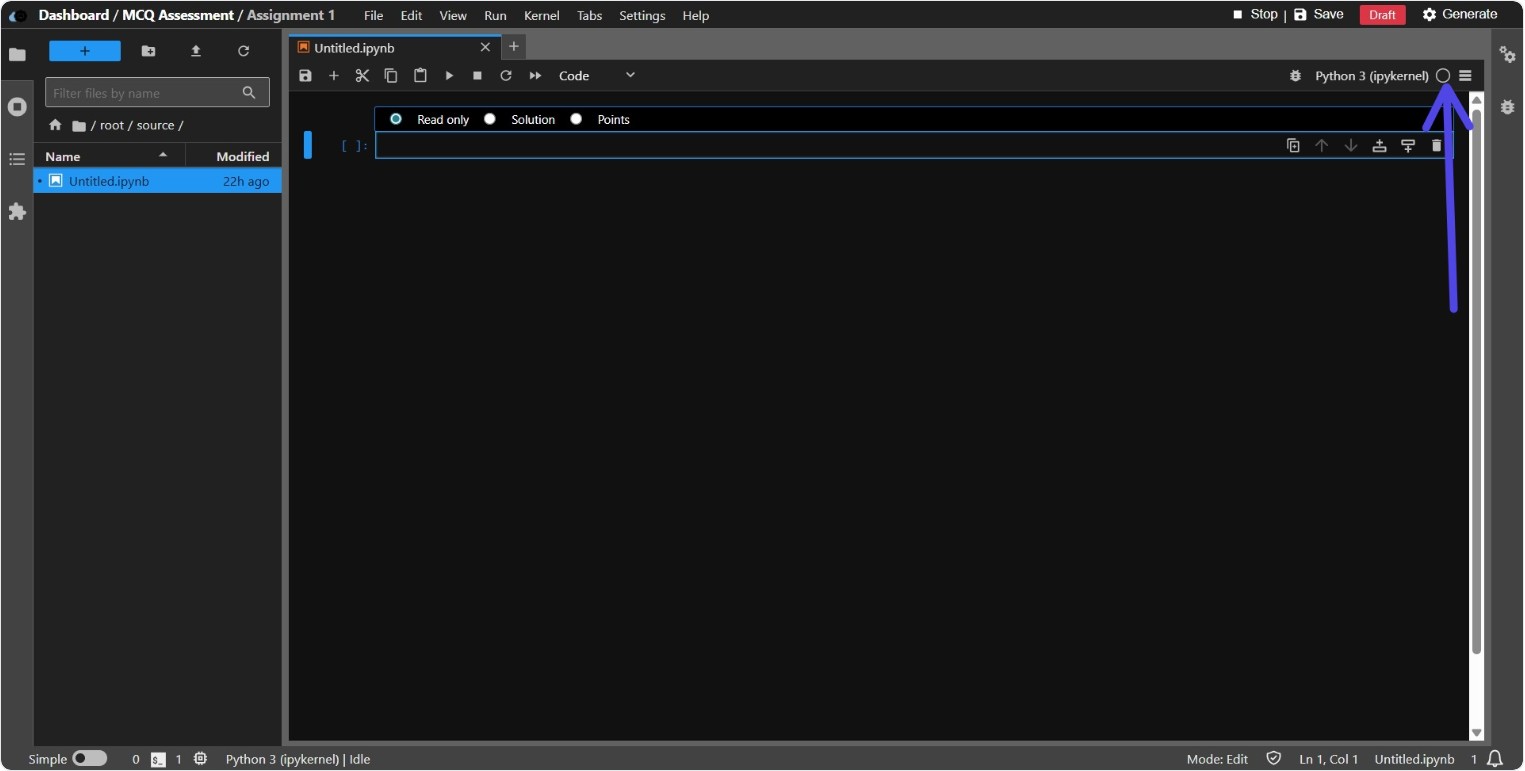1525x771 pixels.
Task: Open the Edit menu
Action: pyautogui.click(x=411, y=15)
